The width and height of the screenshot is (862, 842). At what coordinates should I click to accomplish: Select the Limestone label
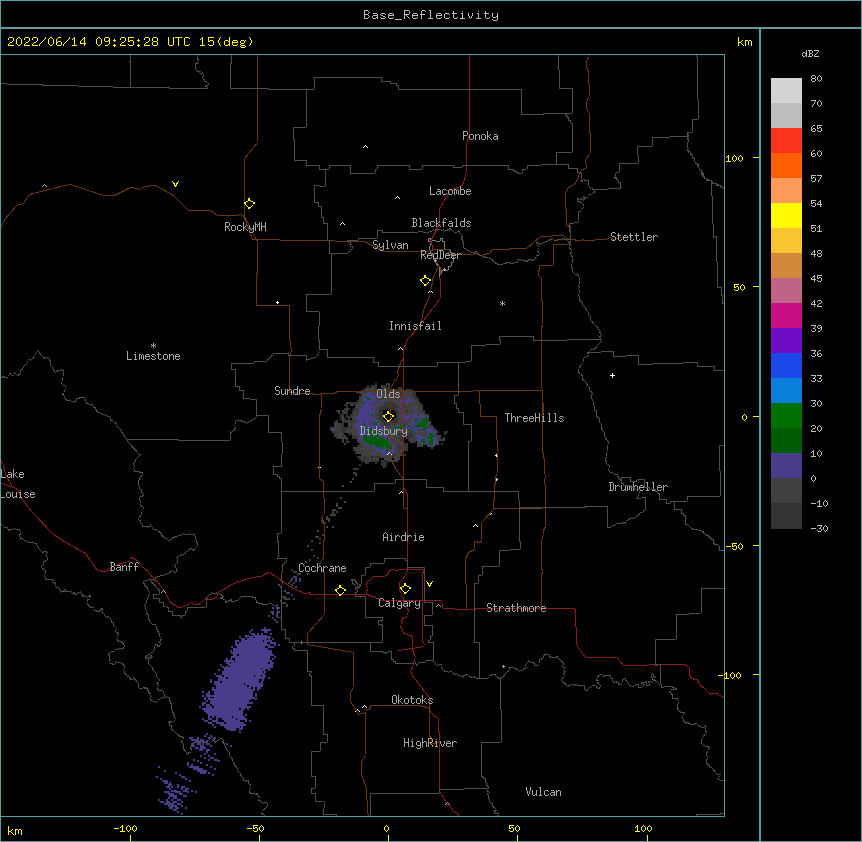(x=153, y=356)
